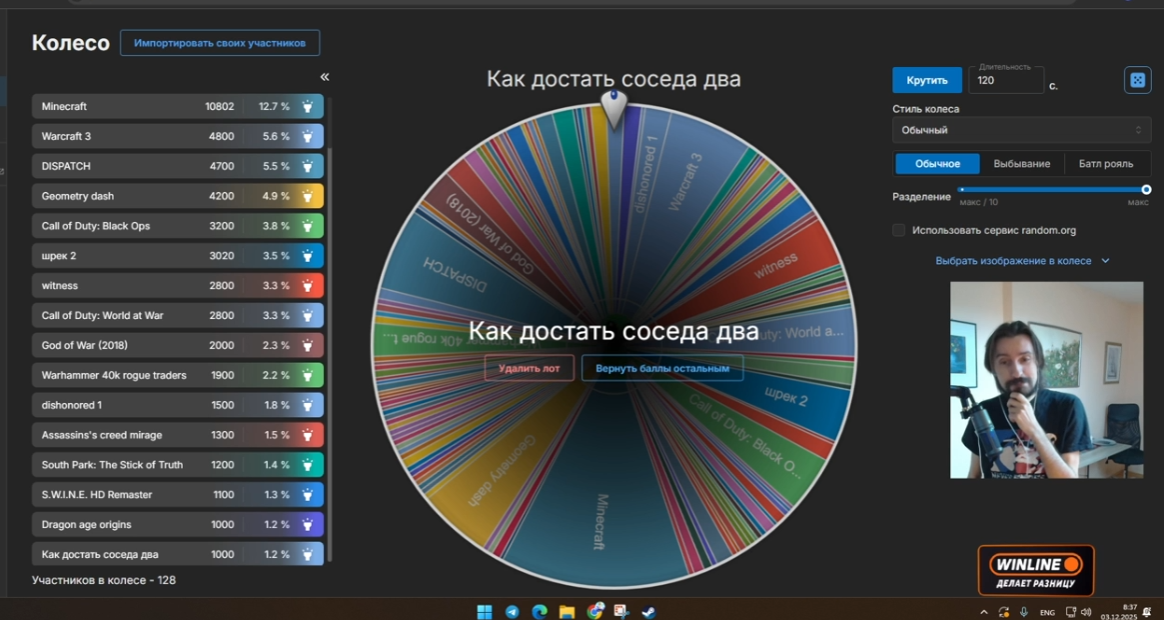1164x620 pixels.
Task: Click the webcam video thumbnail
Action: pyautogui.click(x=1047, y=379)
